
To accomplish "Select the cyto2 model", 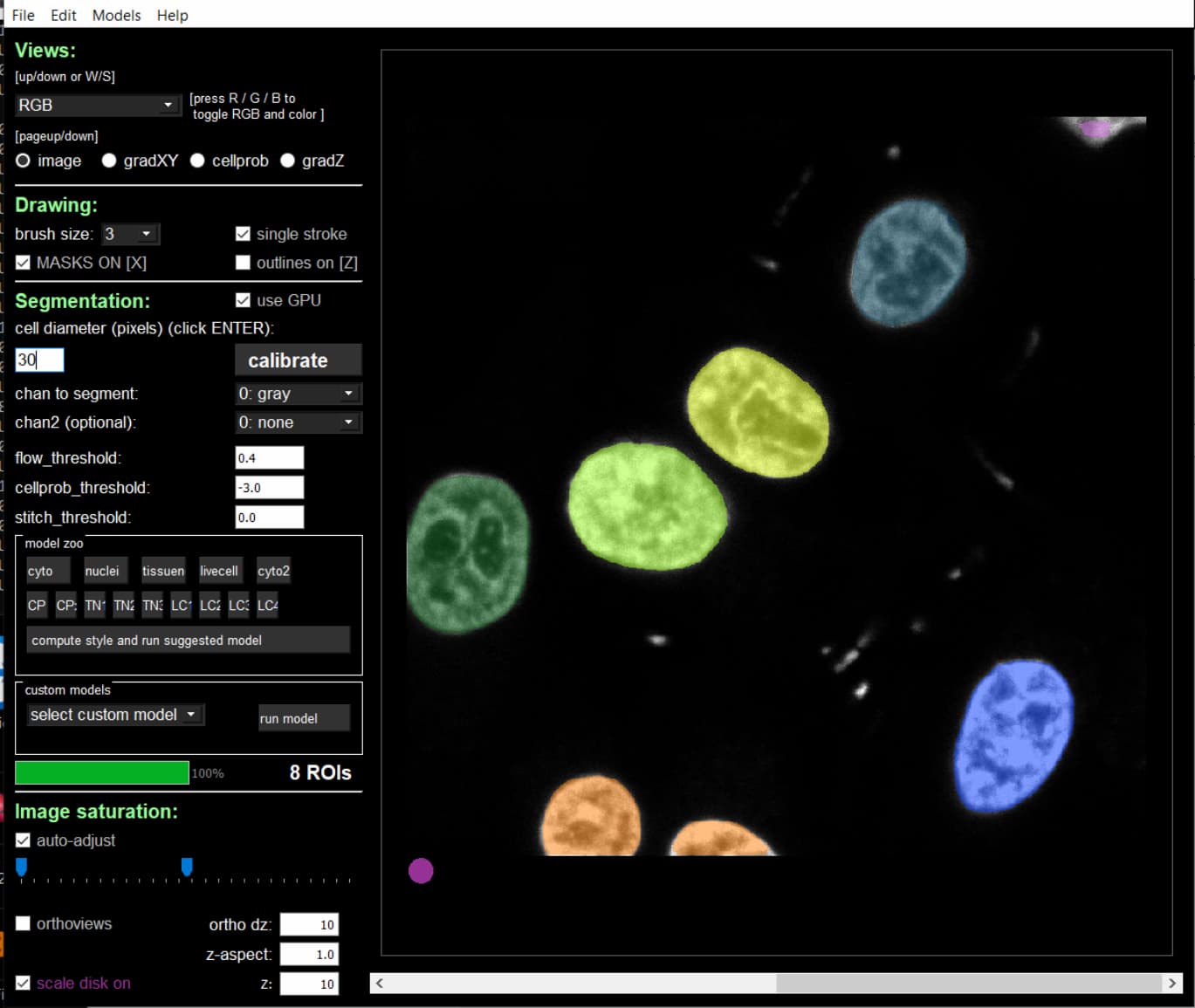I will (x=272, y=570).
